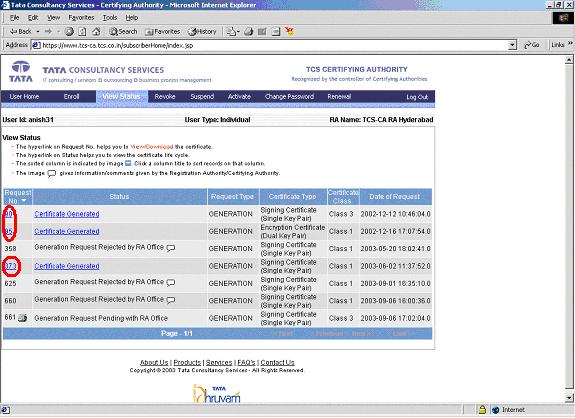Open the Services footer link
This screenshot has width=575, height=418.
point(219,362)
